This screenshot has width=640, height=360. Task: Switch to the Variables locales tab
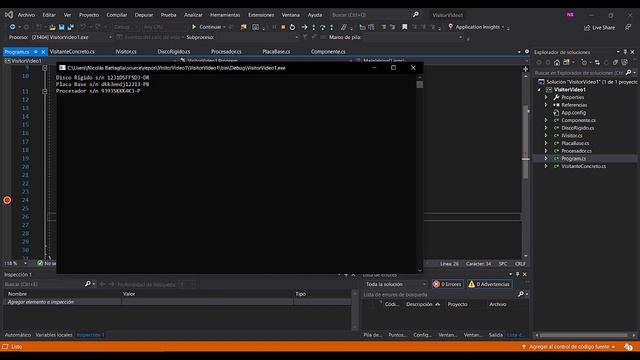tap(53, 335)
